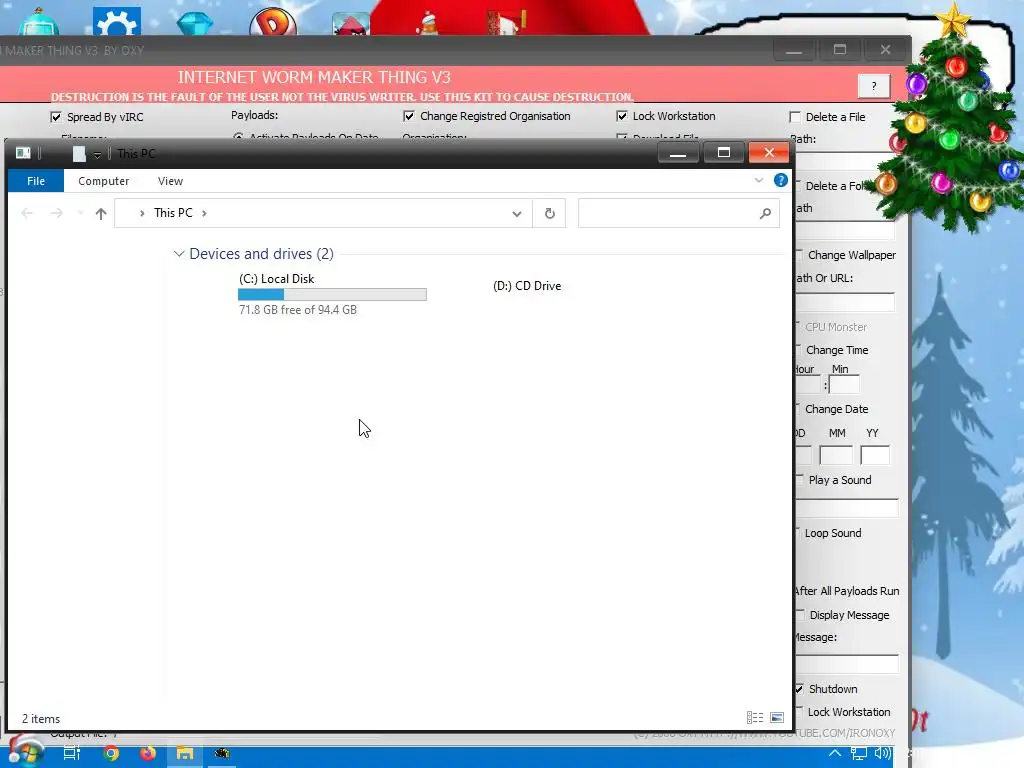Minimize the This PC window
Viewport: 1024px width, 768px height.
[x=678, y=153]
